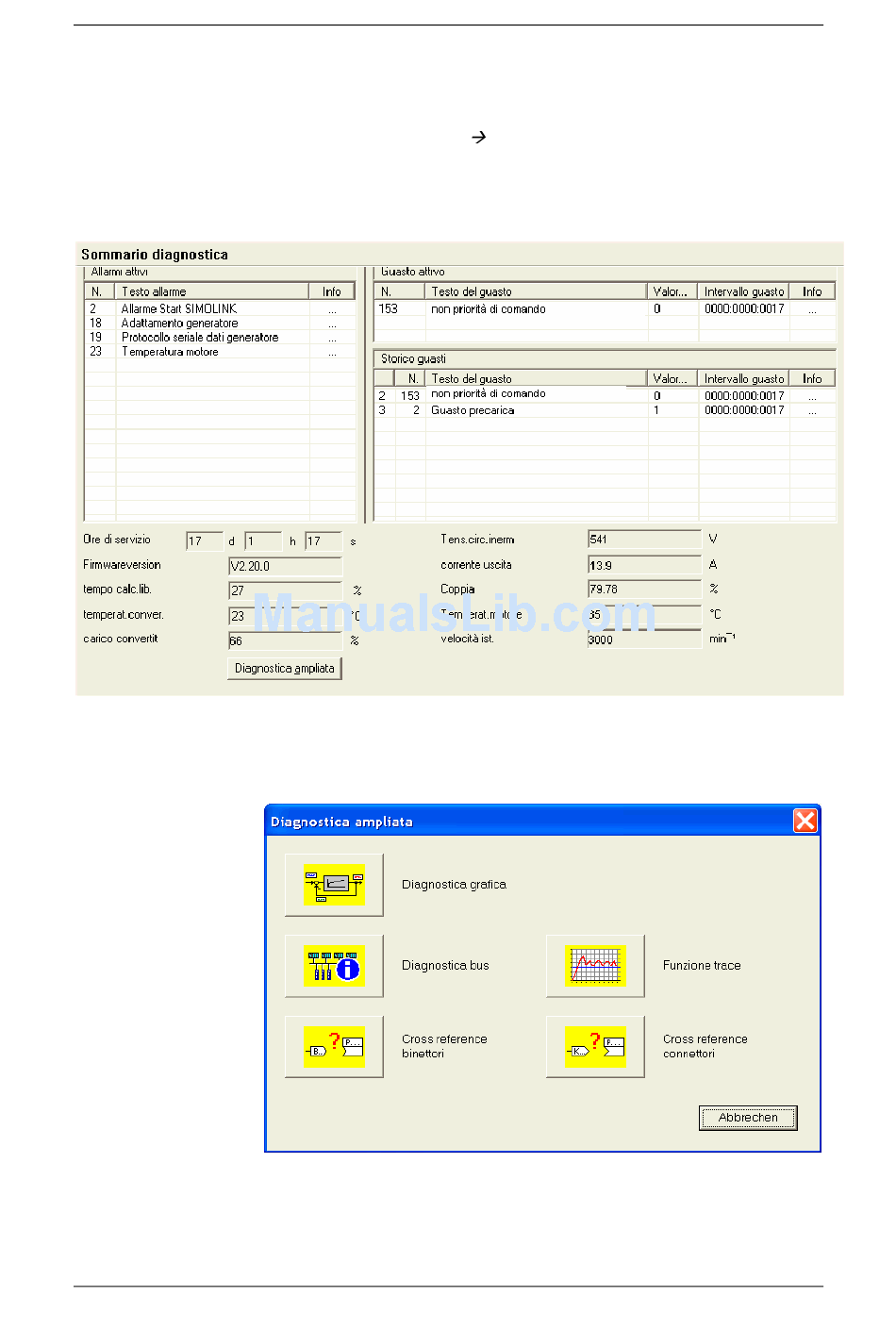Click the corrente uscita field
Screen dimensions: 896x1329
(644, 565)
